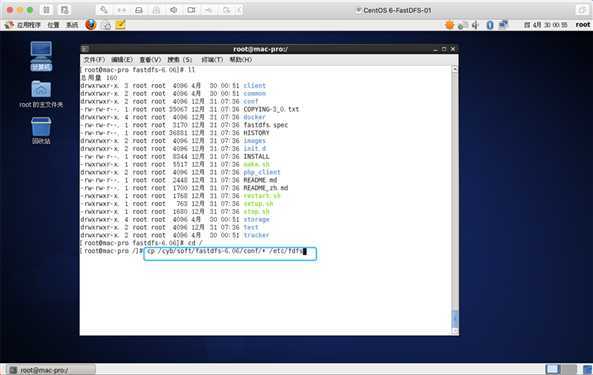Click the camera icon in VMware toolbar
Image resolution: width=593 pixels, height=375 pixels.
point(191,10)
